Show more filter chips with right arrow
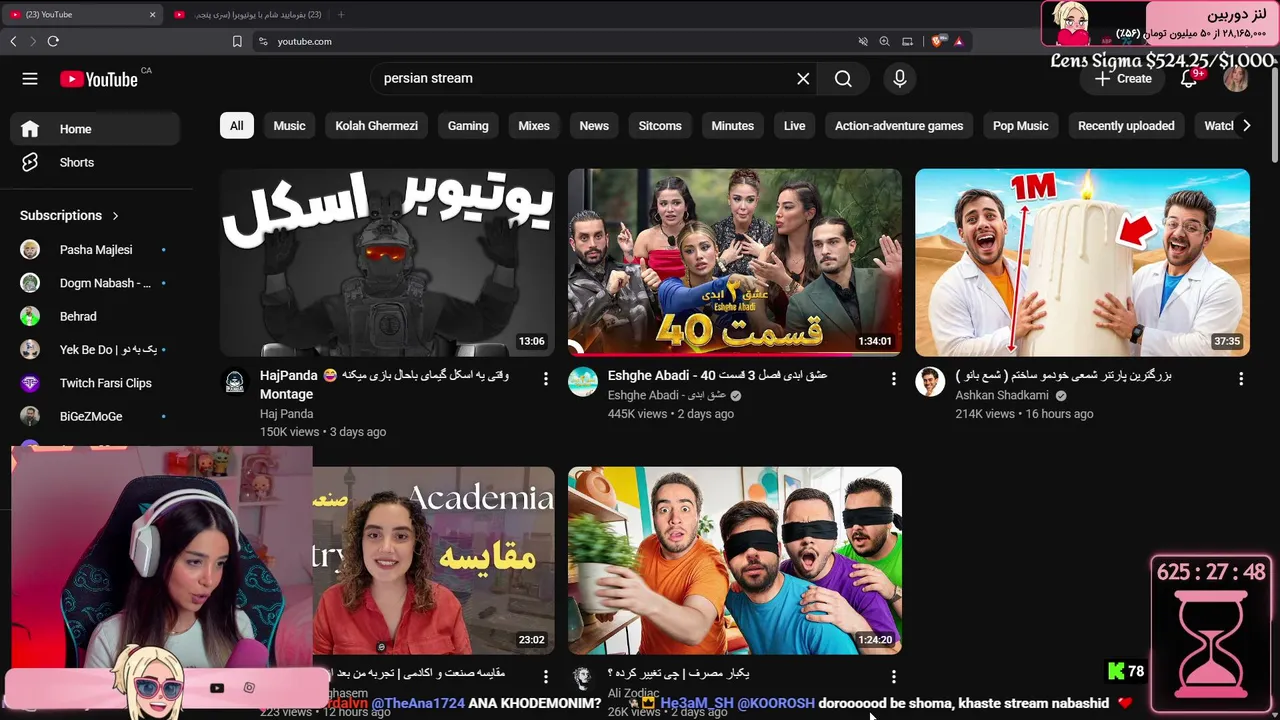The image size is (1280, 720). (x=1246, y=126)
